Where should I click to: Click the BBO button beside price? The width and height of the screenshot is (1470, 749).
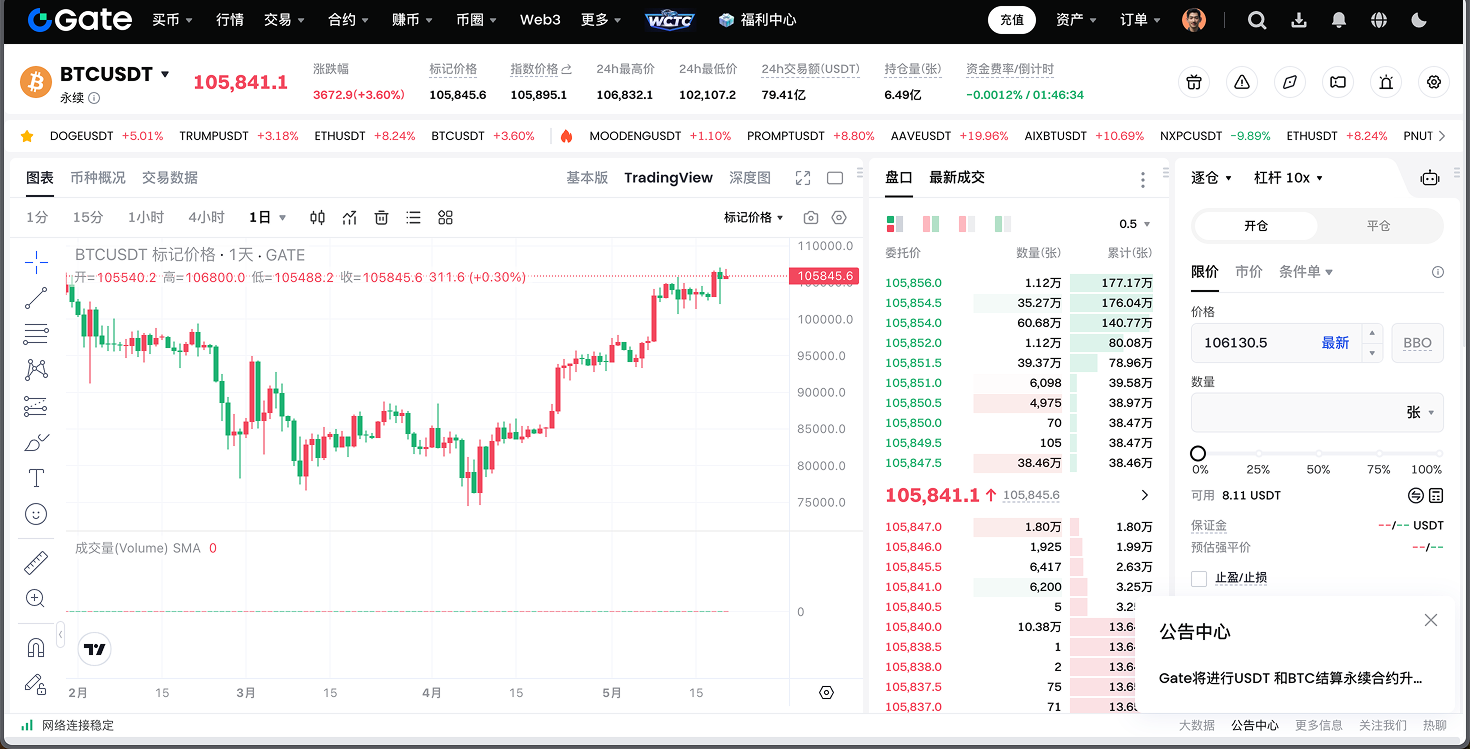[1417, 343]
